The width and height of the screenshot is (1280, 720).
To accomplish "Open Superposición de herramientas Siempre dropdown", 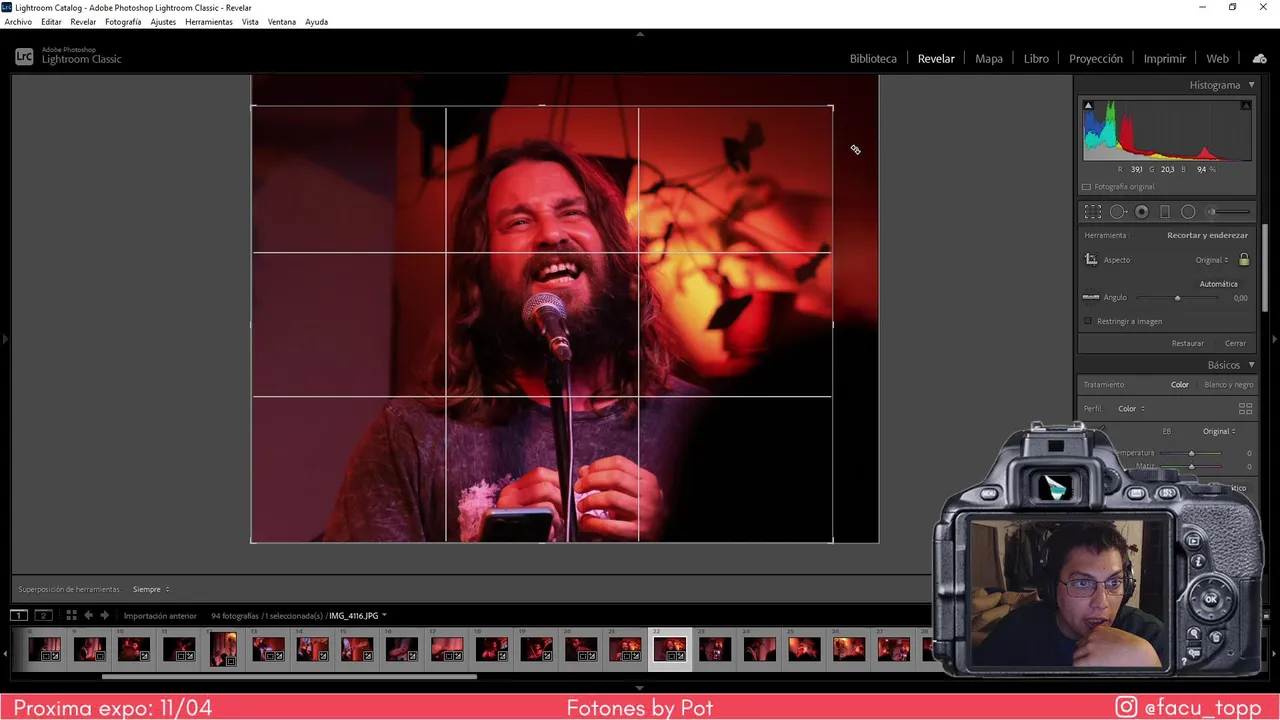I will click(151, 589).
